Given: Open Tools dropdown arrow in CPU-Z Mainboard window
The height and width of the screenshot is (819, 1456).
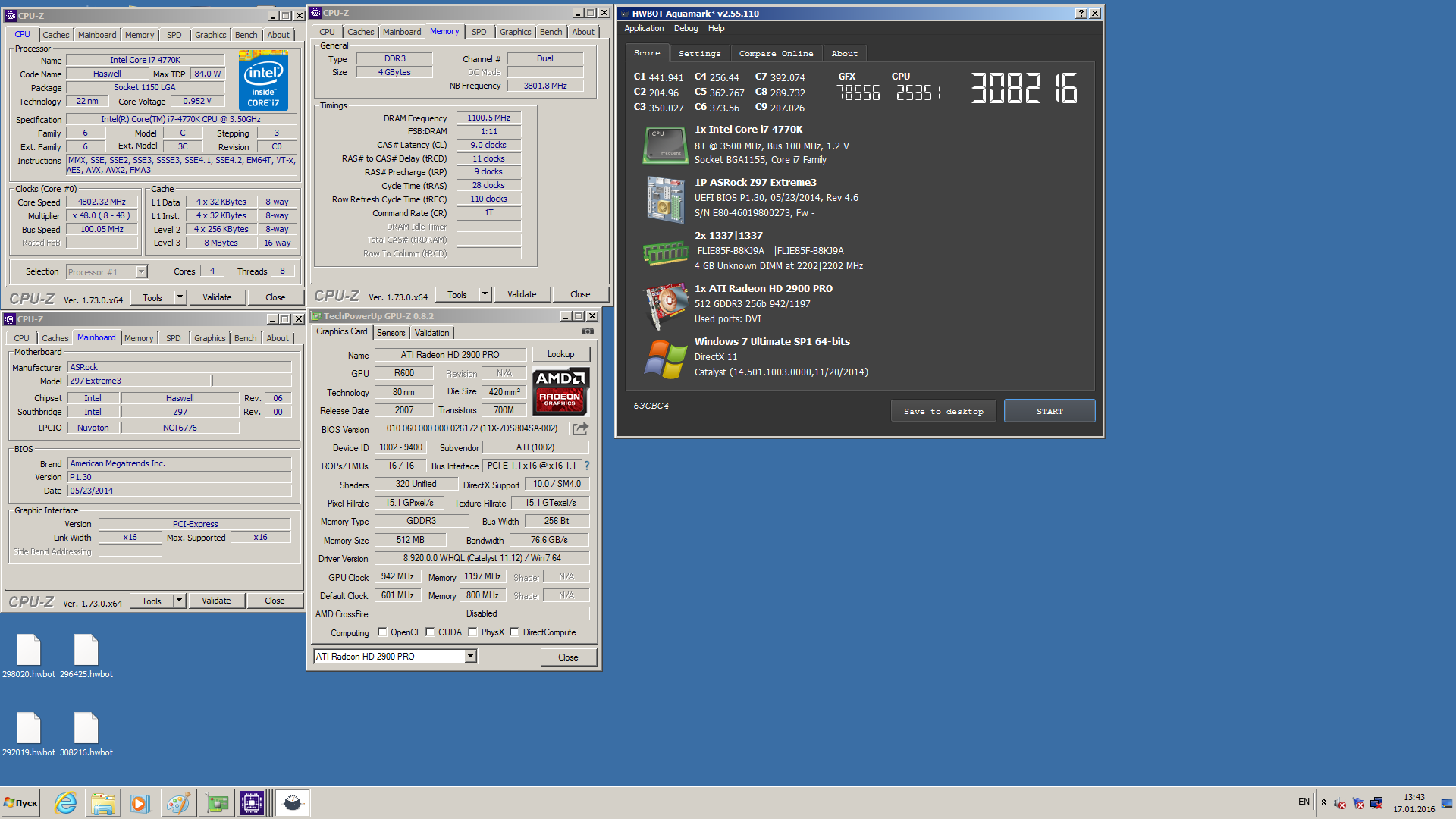Looking at the screenshot, I should pos(179,601).
